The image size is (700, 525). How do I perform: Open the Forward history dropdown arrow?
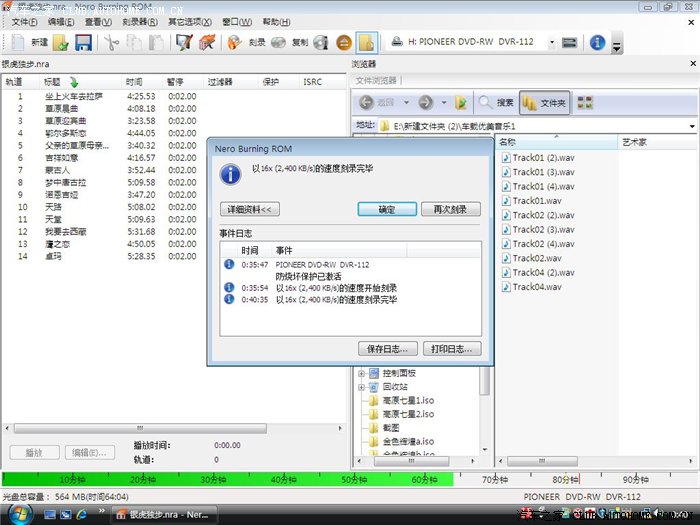coord(444,103)
